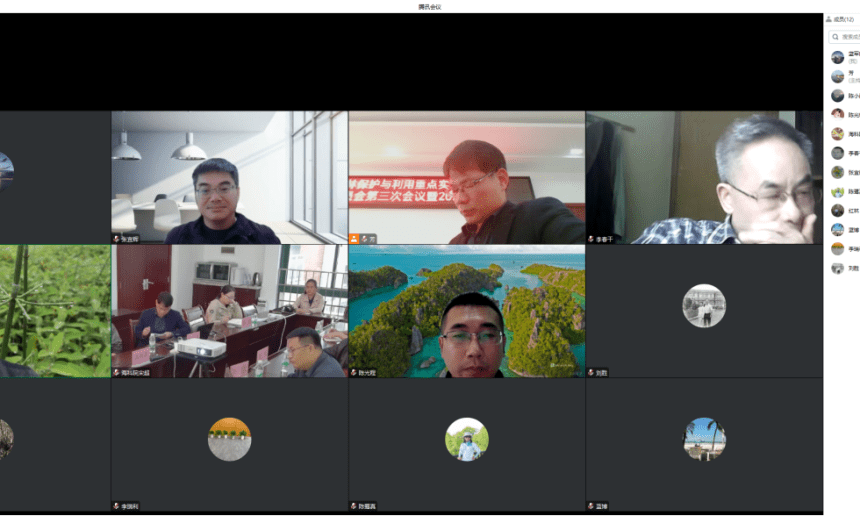Viewport: 860px width, 516px height.
Task: Click the microphone icon on the island background video label
Action: tap(354, 372)
